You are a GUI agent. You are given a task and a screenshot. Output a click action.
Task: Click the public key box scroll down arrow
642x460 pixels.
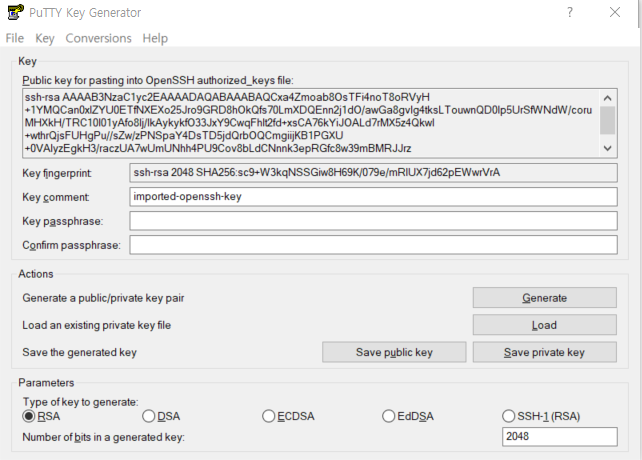(608, 148)
